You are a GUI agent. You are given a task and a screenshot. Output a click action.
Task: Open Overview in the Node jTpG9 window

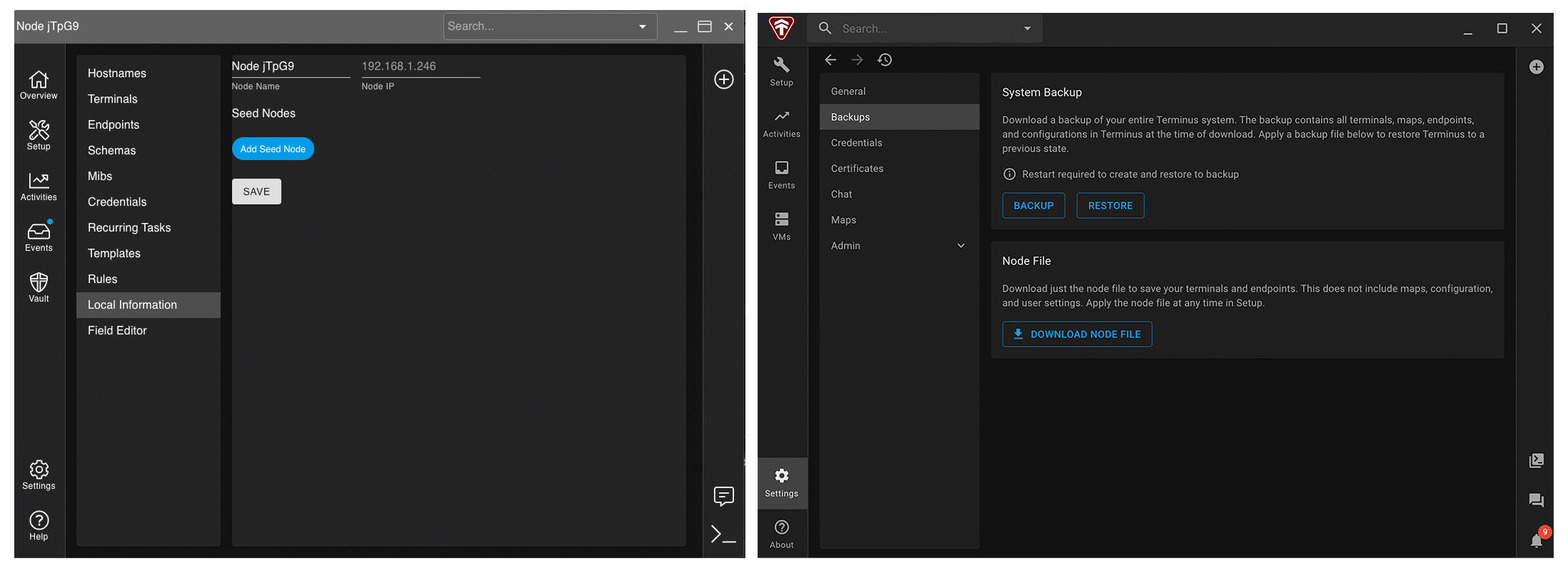click(39, 85)
